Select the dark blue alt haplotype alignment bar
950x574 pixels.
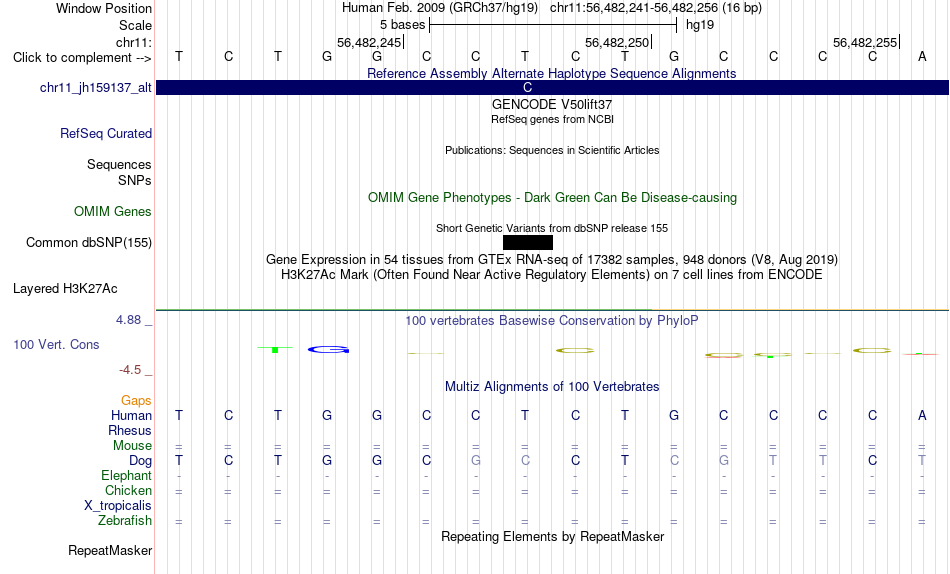coord(552,87)
